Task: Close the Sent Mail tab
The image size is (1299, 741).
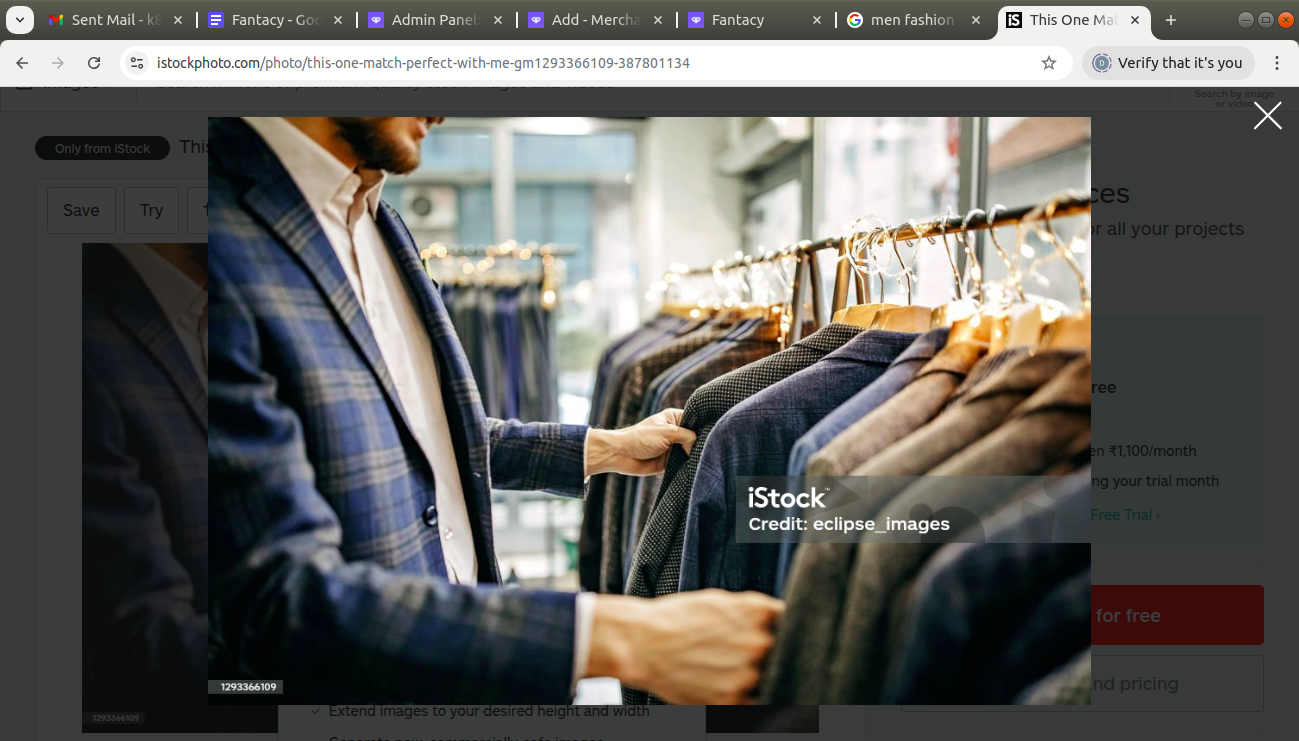Action: [178, 20]
